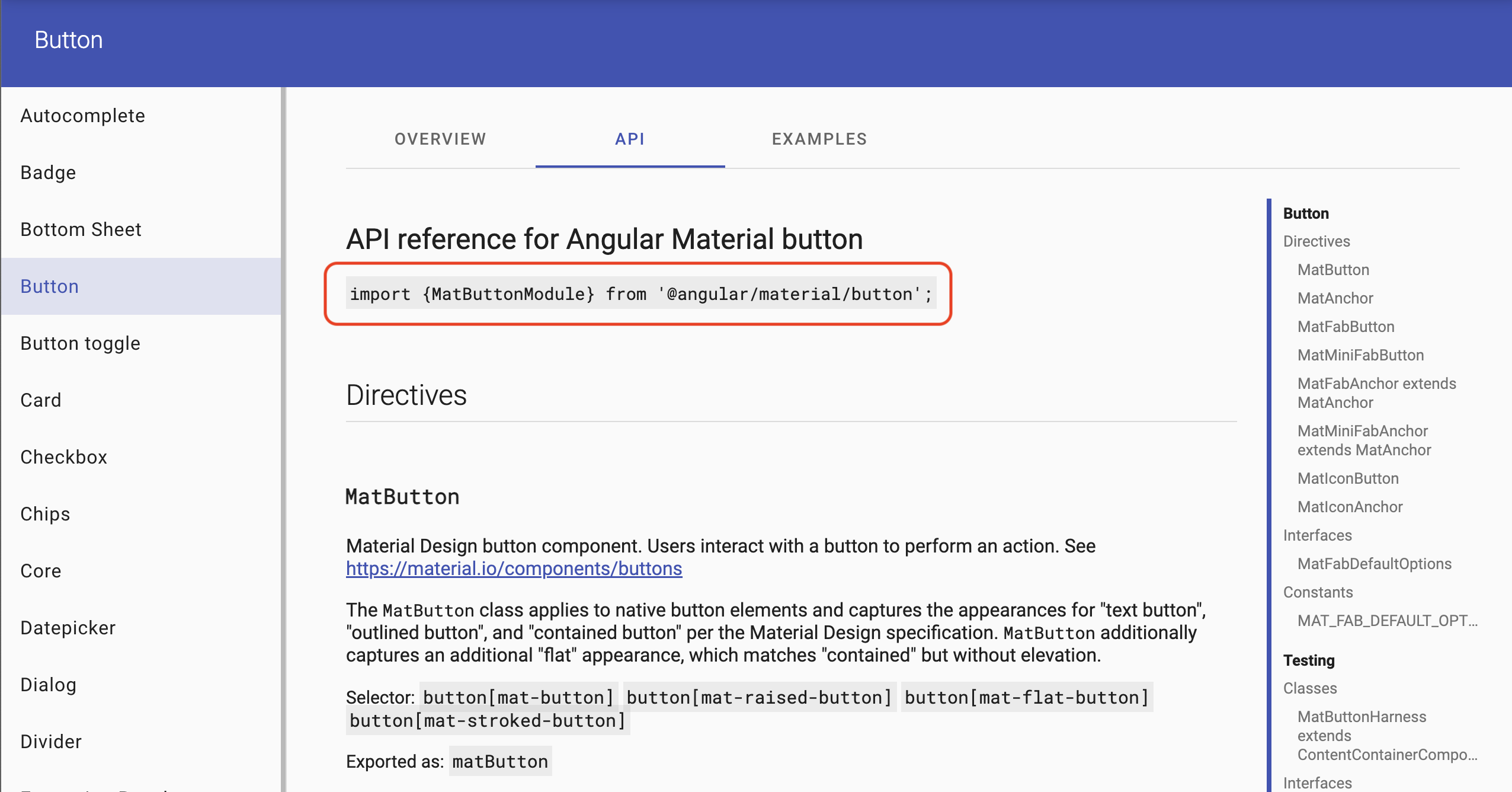Jump to MatFabDefaultOptions under Interfaces
This screenshot has width=1512, height=792.
[1374, 563]
